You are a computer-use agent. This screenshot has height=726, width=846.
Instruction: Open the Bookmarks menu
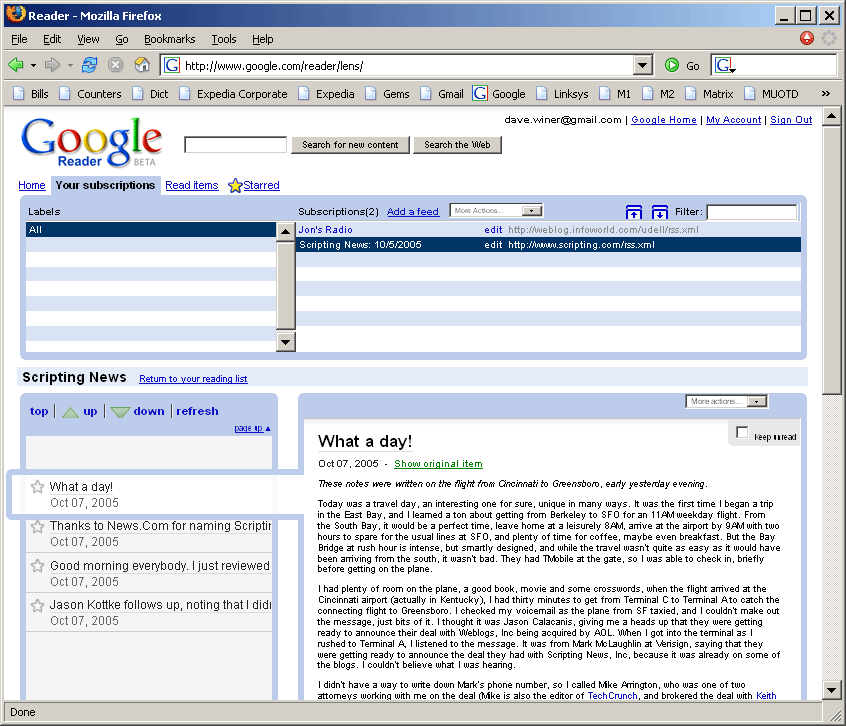click(169, 39)
